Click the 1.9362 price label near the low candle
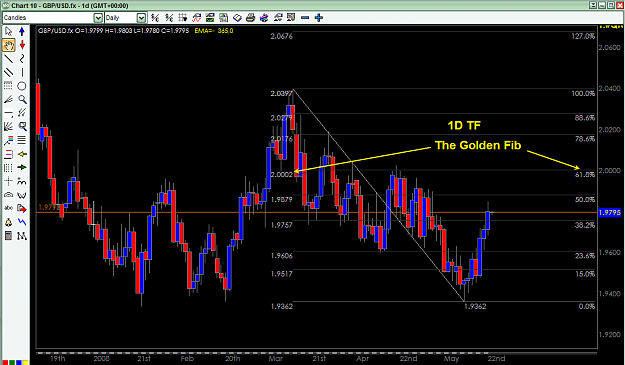The height and width of the screenshot is (365, 625). (475, 306)
